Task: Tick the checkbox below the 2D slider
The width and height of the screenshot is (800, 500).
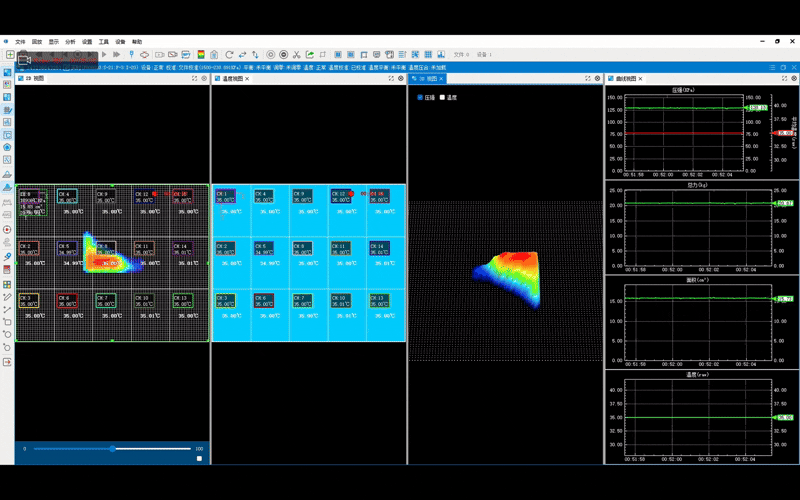Action: [x=199, y=459]
